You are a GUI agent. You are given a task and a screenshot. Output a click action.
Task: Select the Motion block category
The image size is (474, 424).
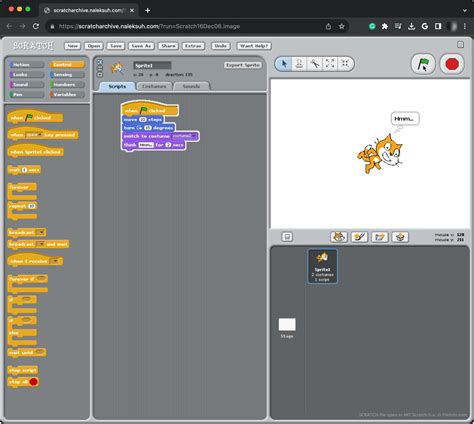click(x=27, y=65)
